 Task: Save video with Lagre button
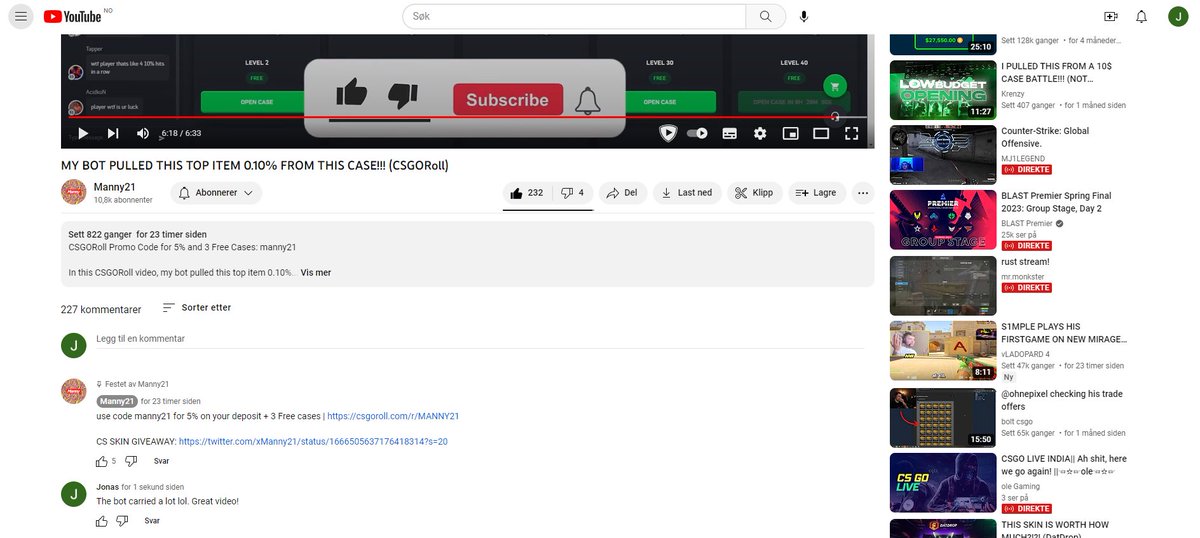click(817, 193)
